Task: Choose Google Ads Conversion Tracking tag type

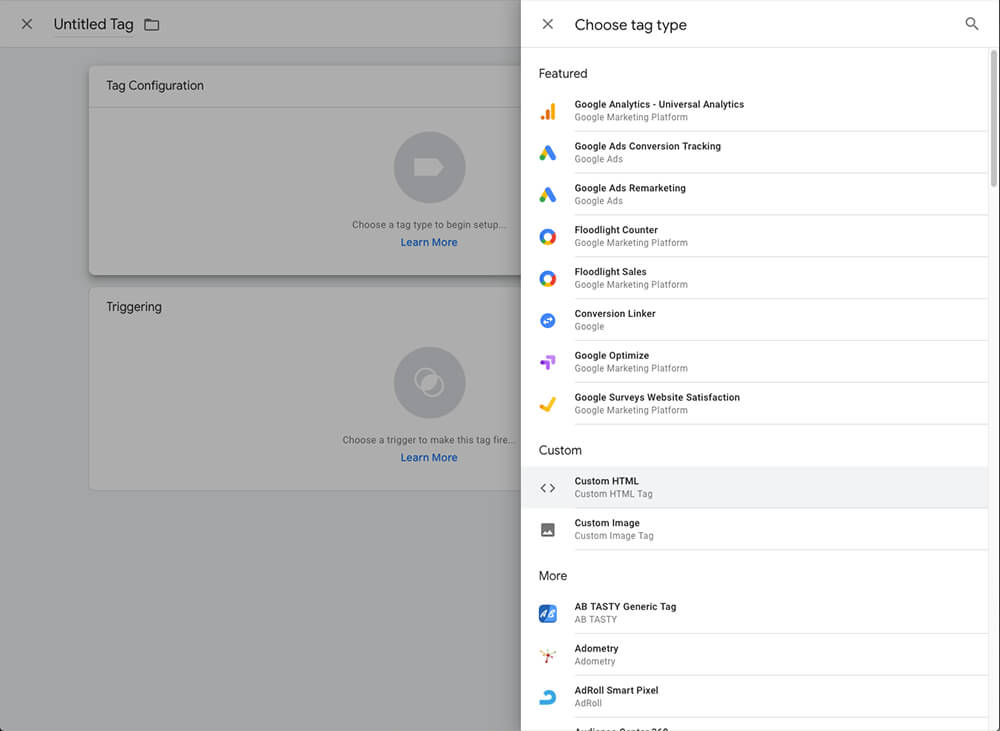Action: [755, 152]
